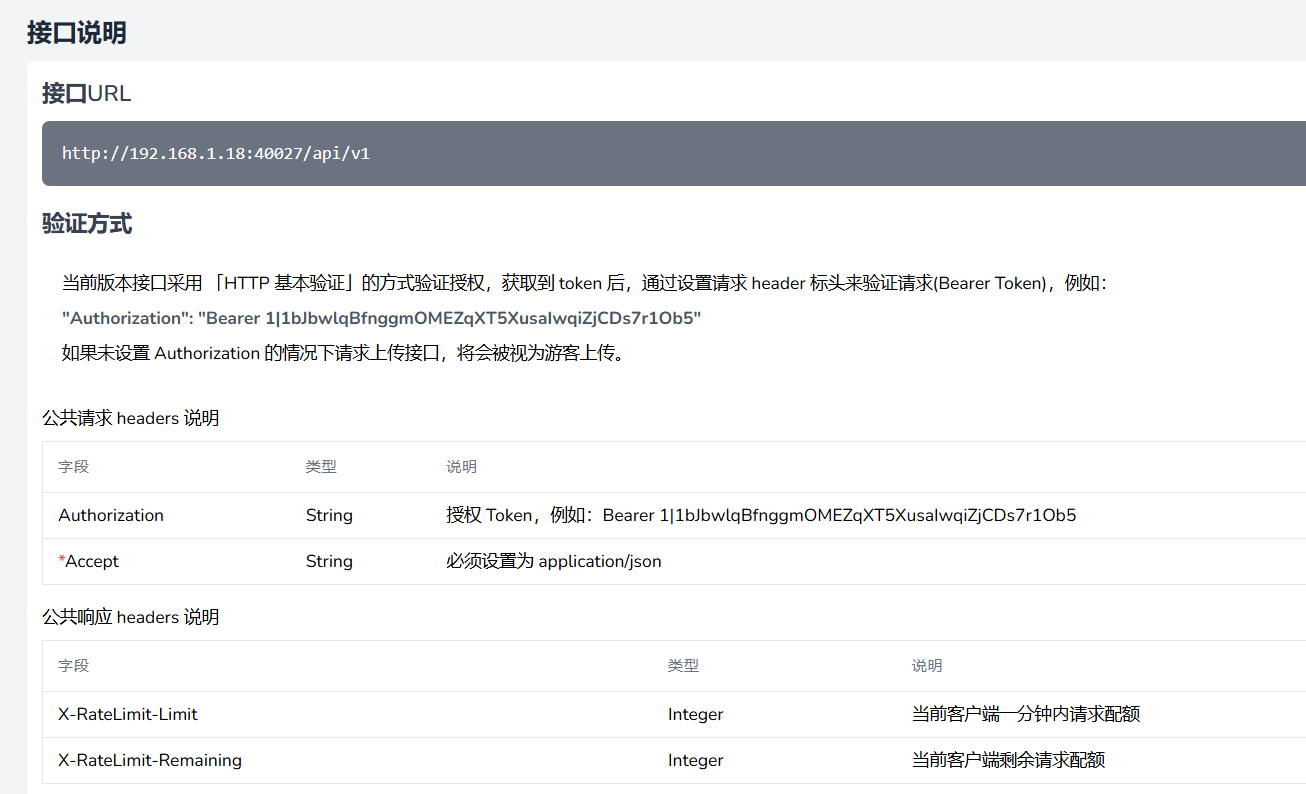Screen dimensions: 1306x794
Task: Click the String type in Accept row
Action: [329, 562]
